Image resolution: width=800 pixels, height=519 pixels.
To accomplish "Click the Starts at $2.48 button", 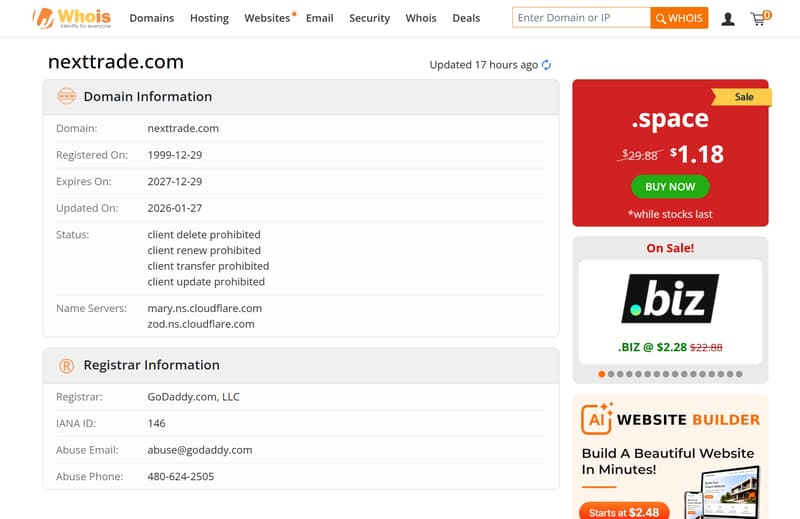I will (x=624, y=512).
